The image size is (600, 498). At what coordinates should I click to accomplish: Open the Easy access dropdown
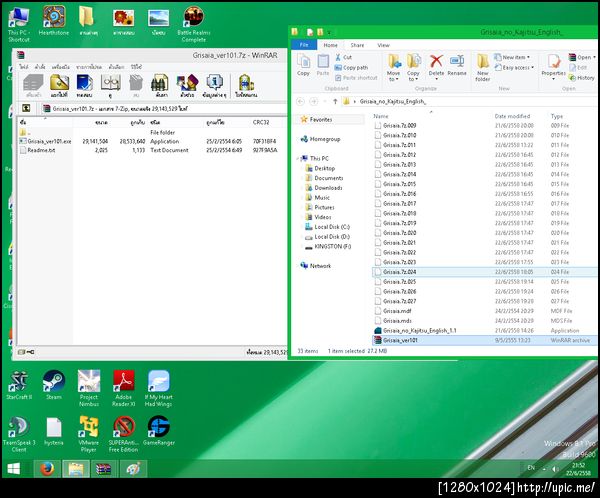(514, 68)
